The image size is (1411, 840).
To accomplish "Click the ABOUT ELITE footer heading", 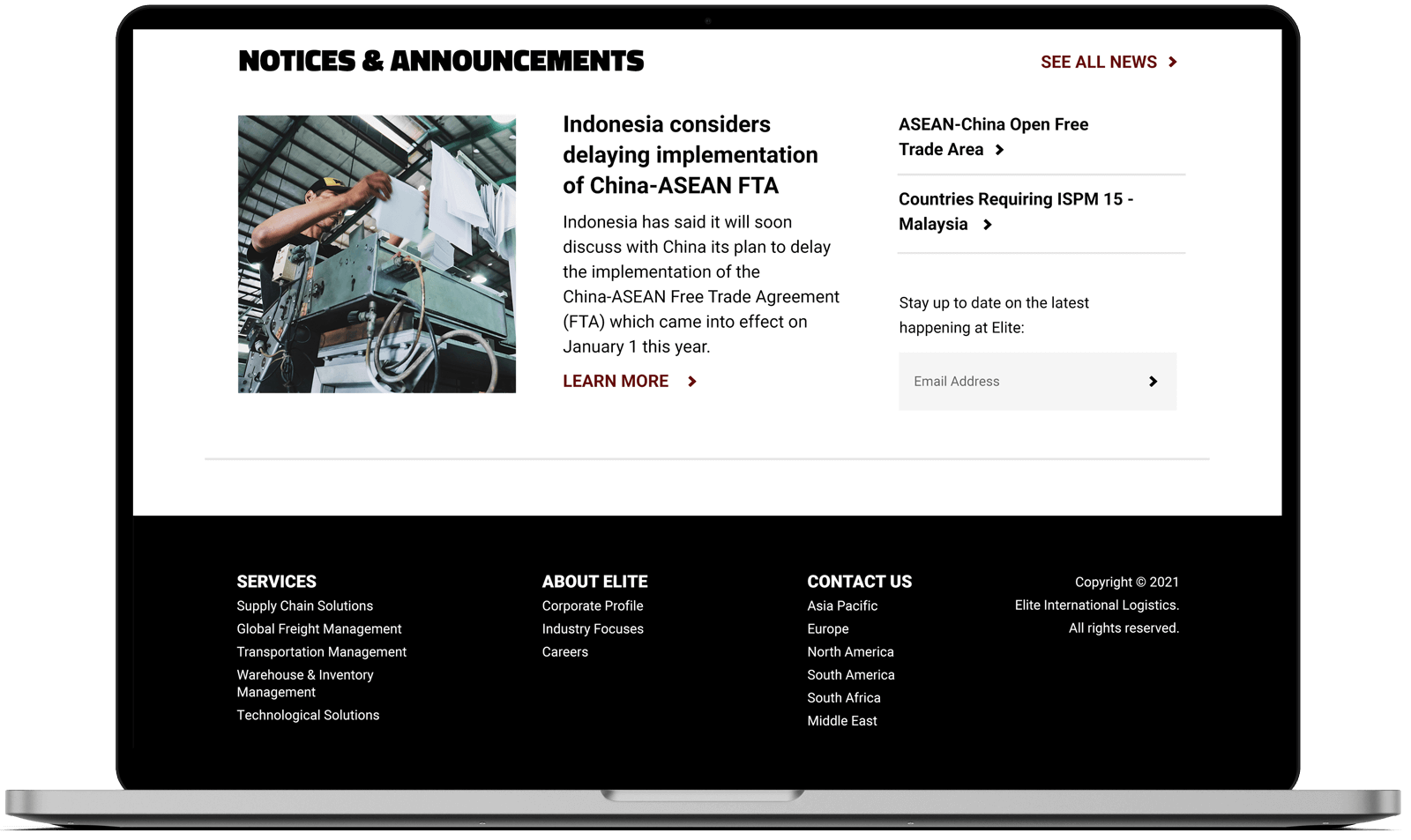I will tap(595, 582).
